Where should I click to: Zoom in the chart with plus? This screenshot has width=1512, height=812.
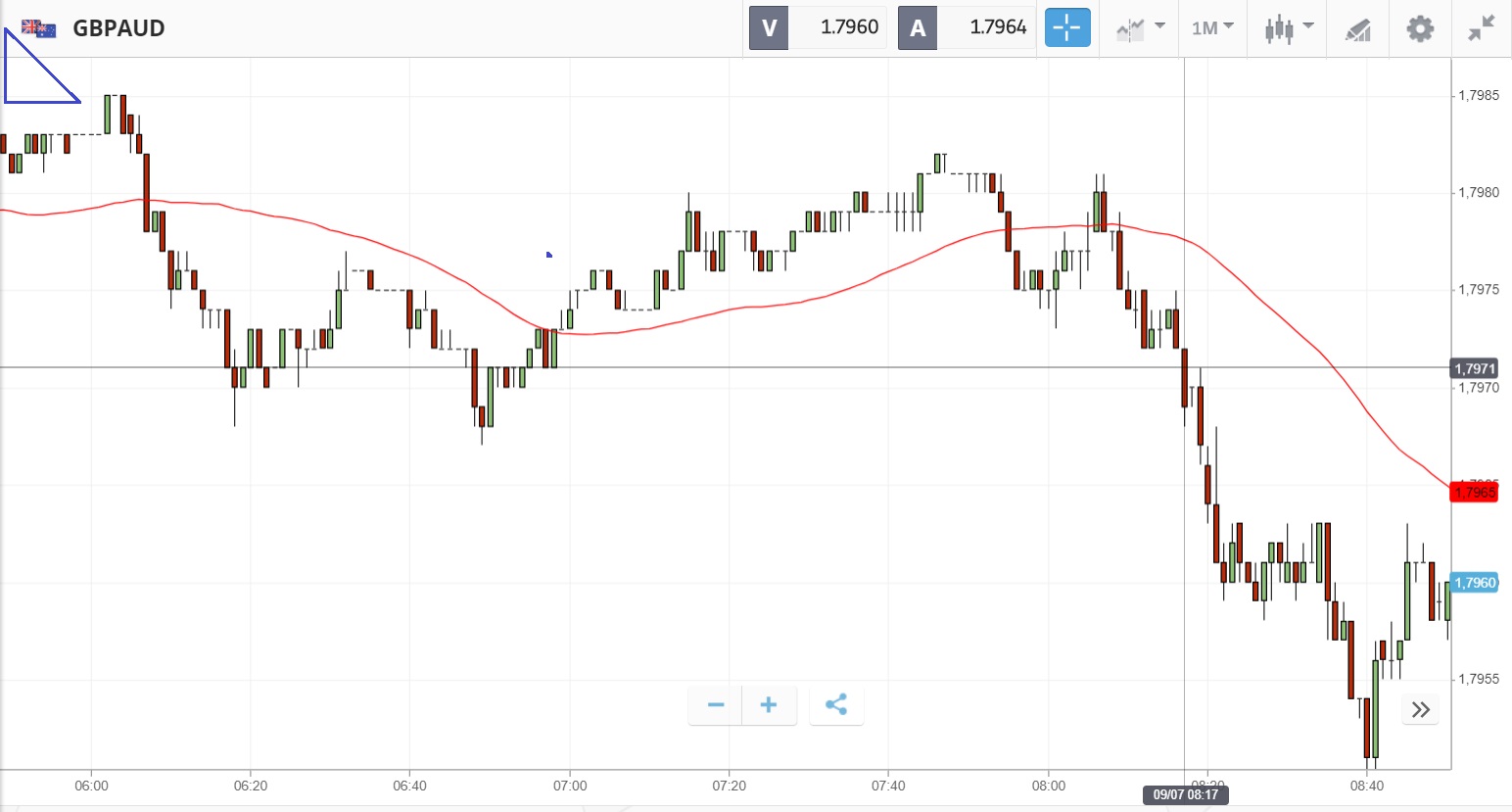click(769, 705)
